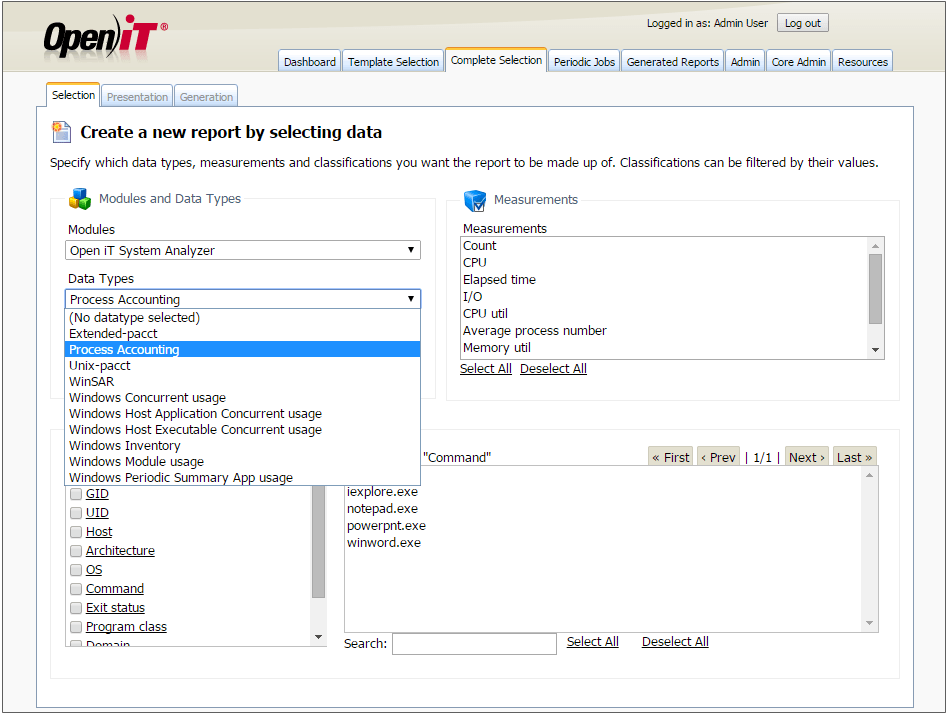Enable the Exit status checkbox
Image resolution: width=948 pixels, height=715 pixels.
click(x=76, y=607)
